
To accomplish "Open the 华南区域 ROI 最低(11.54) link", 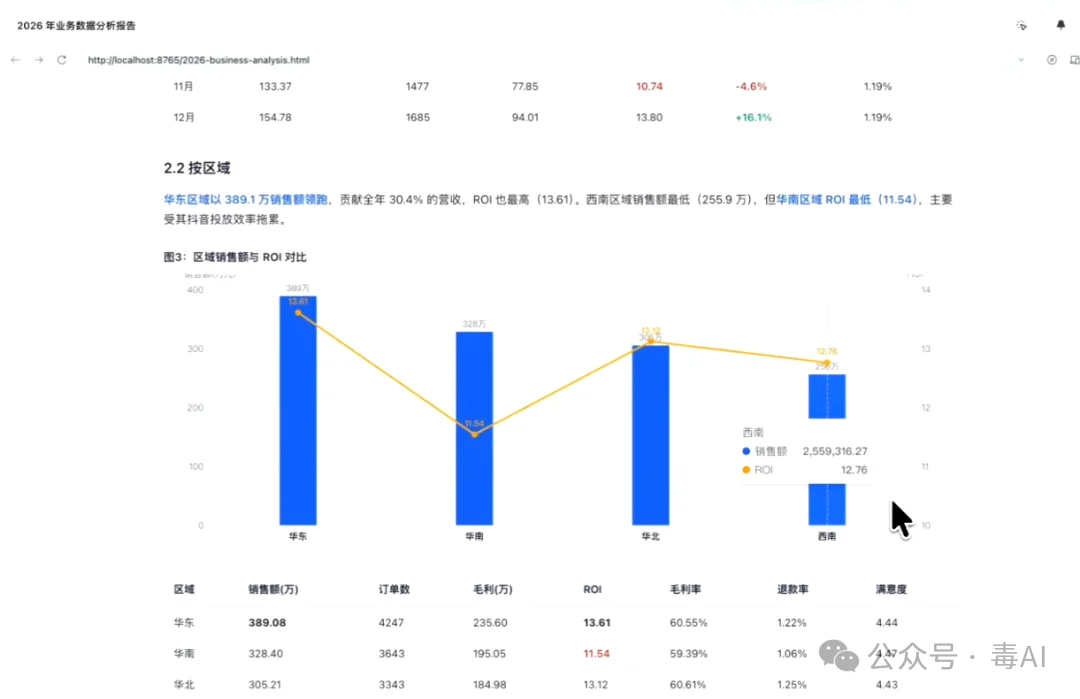I will (x=847, y=200).
